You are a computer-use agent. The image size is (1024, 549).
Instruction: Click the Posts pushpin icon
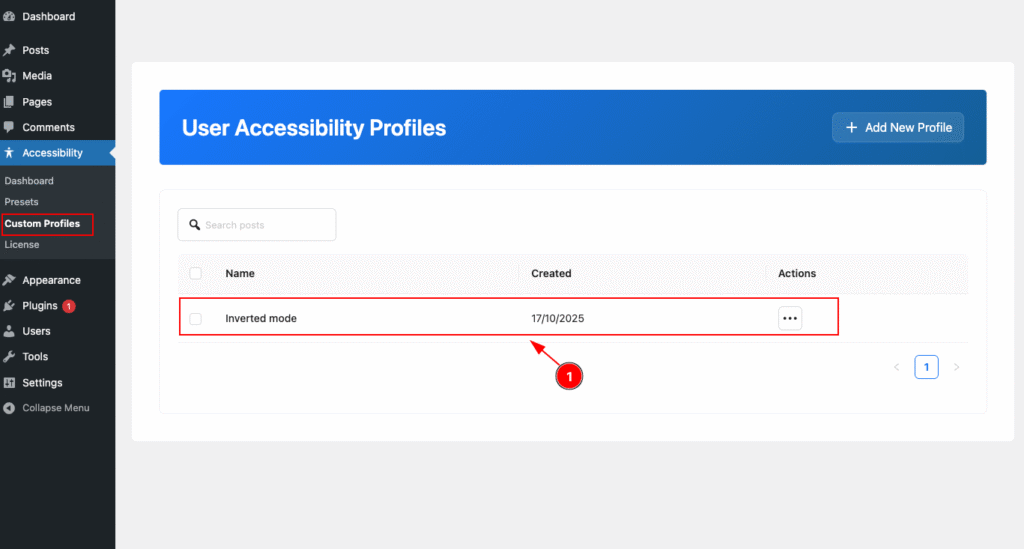pos(9,50)
